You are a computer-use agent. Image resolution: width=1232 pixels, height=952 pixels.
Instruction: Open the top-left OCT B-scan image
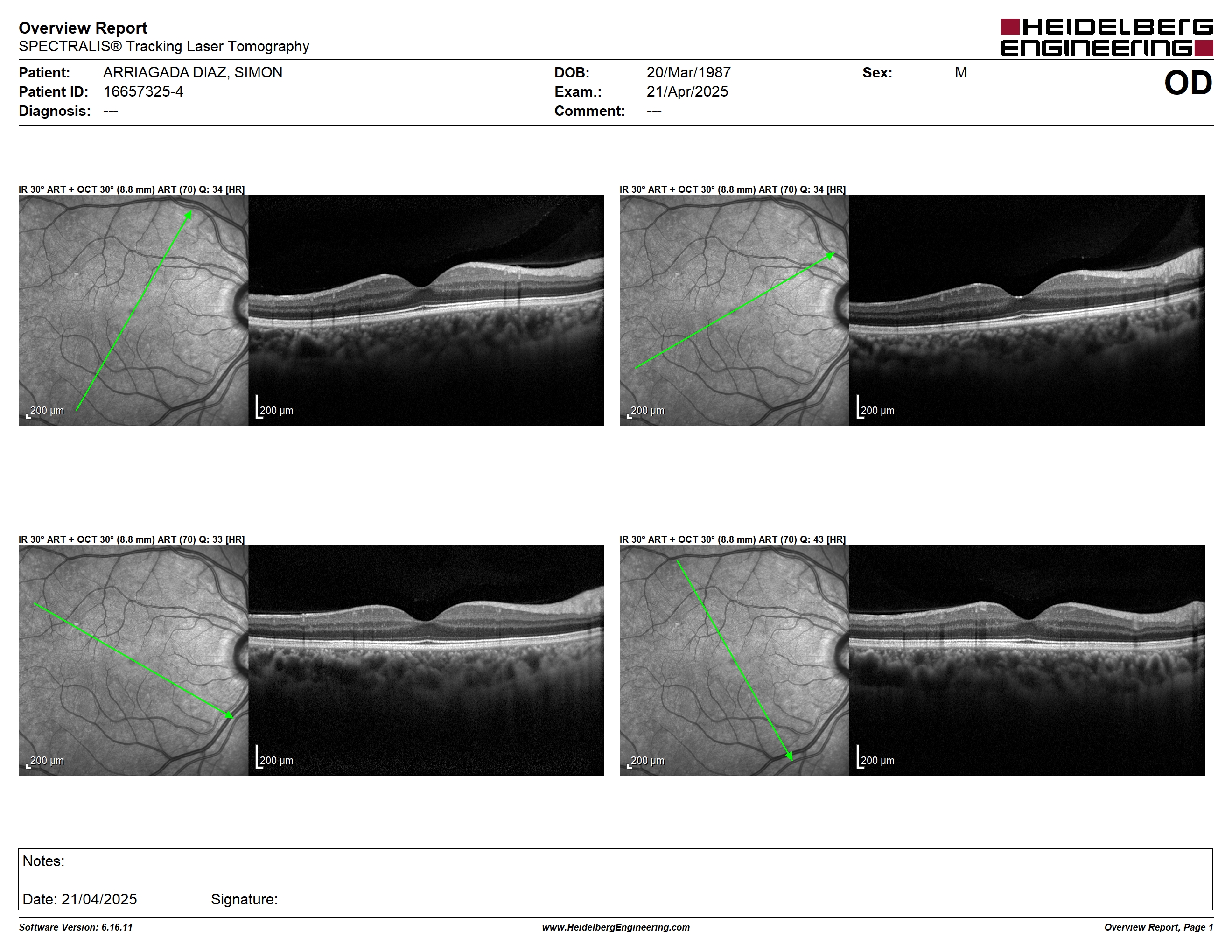coord(426,310)
